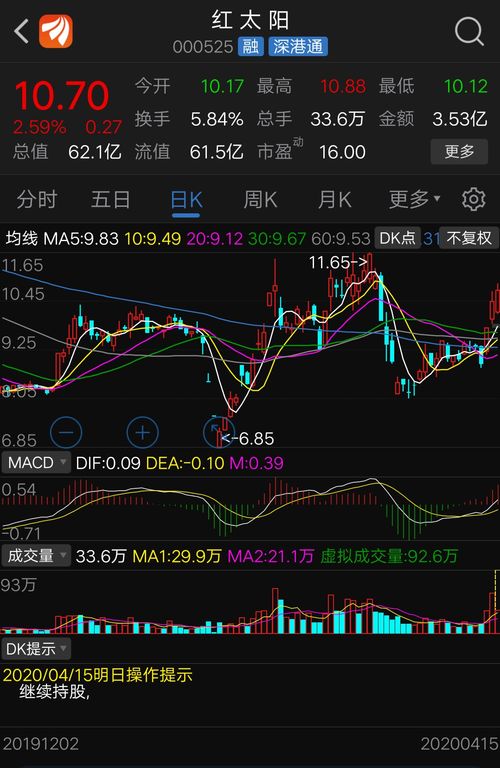This screenshot has height=768, width=500.
Task: Tap the stock name 红太阳
Action: click(250, 21)
